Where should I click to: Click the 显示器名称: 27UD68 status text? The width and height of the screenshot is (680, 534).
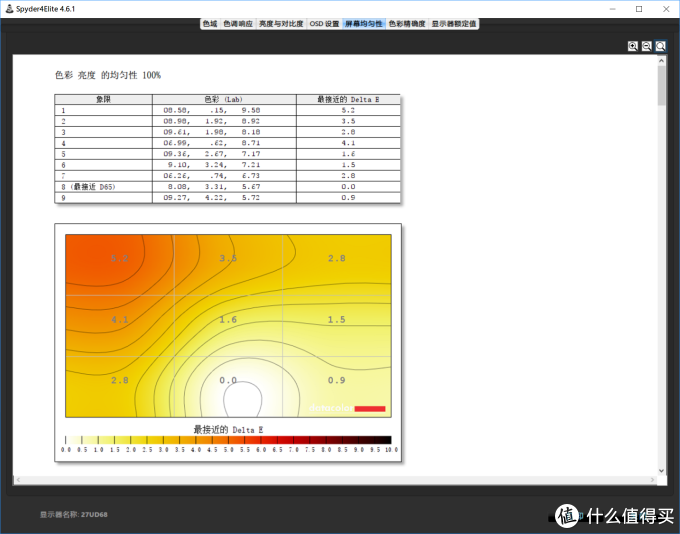pyautogui.click(x=74, y=514)
